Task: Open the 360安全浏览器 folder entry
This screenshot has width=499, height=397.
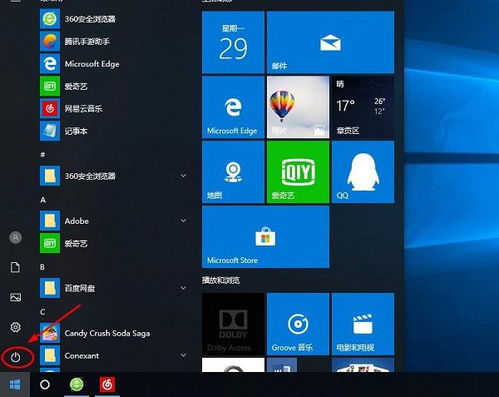Action: pos(113,176)
